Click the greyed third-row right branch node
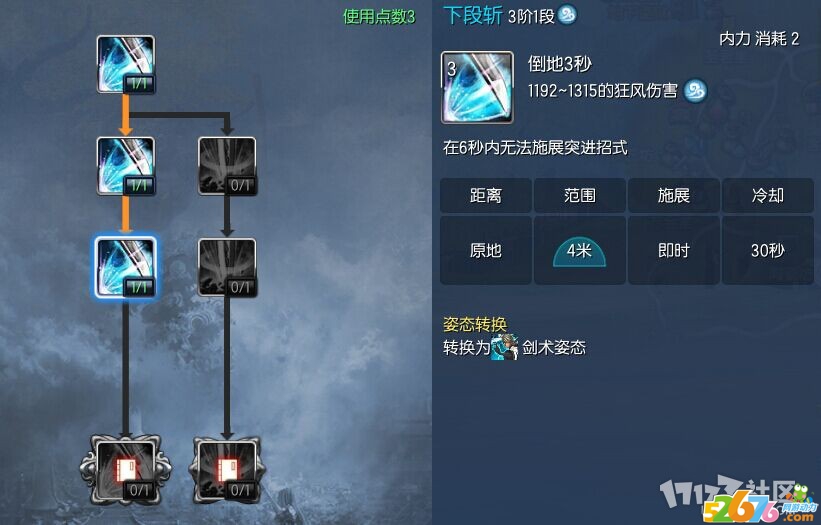The image size is (821, 525). (x=227, y=268)
